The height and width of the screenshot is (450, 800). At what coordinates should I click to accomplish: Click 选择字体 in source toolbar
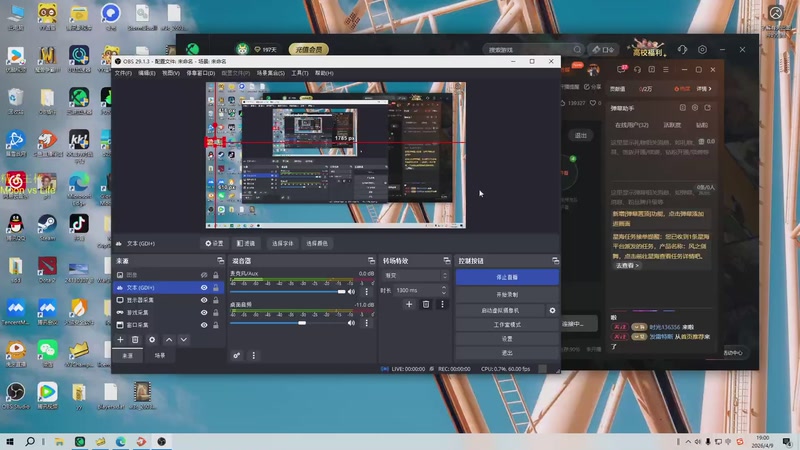click(282, 243)
